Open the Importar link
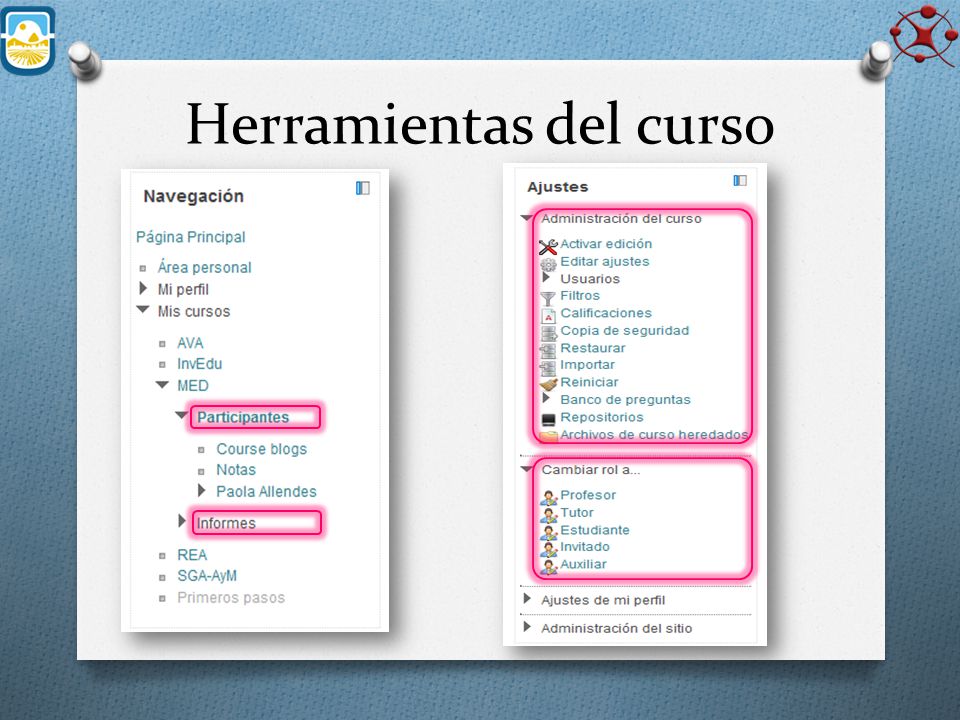 click(587, 365)
